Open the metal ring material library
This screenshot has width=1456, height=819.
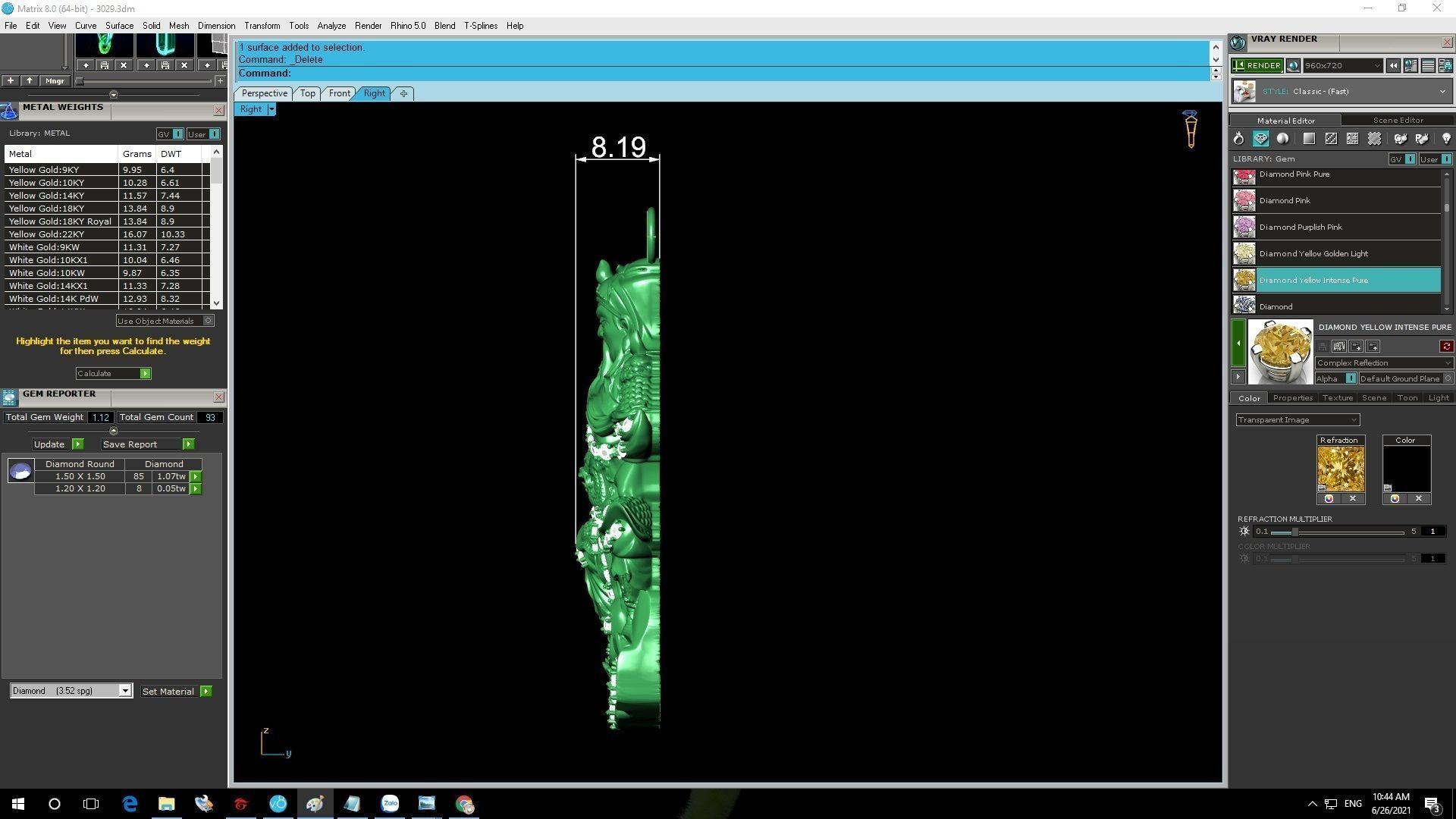coord(1238,139)
